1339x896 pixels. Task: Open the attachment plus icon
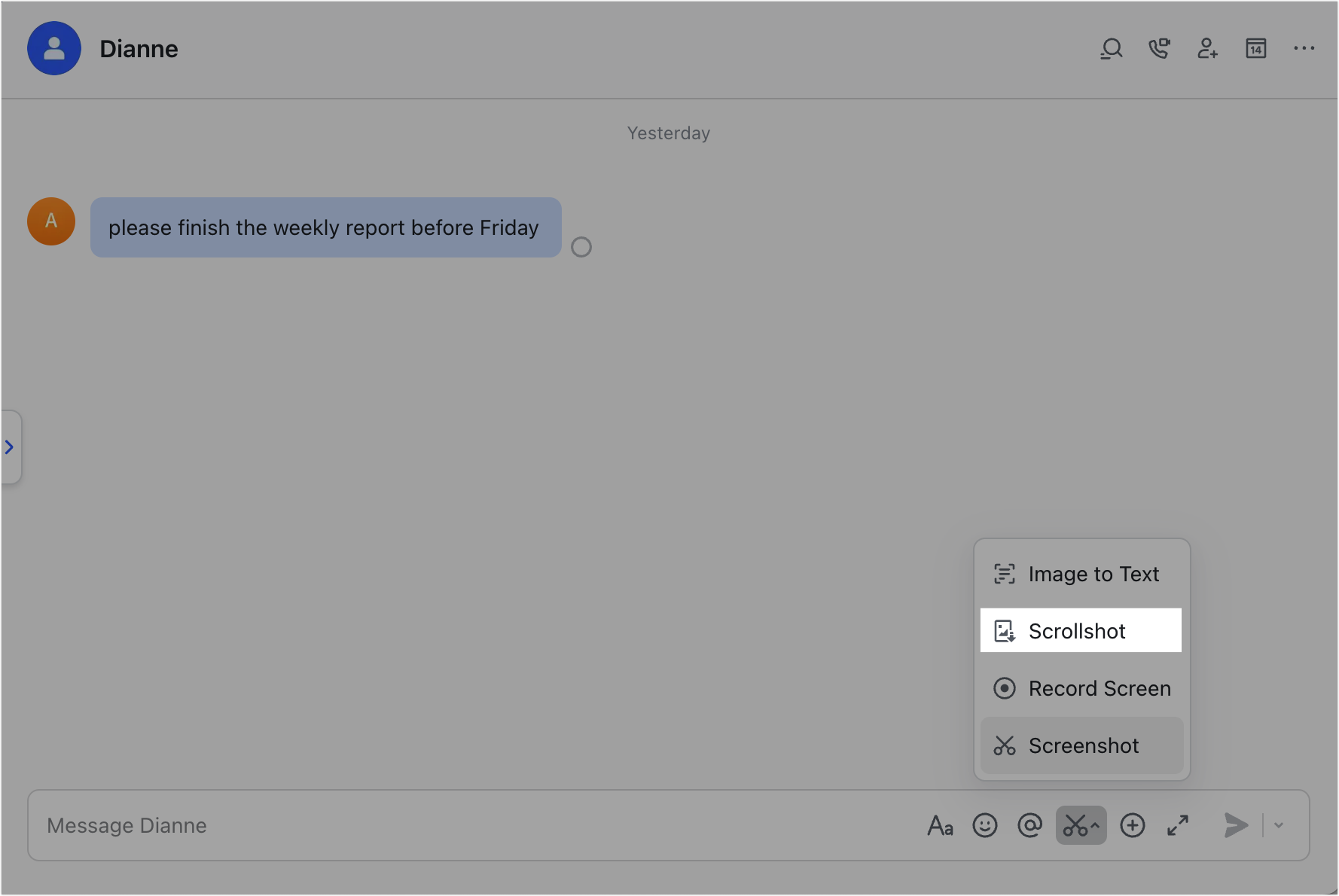pyautogui.click(x=1133, y=825)
